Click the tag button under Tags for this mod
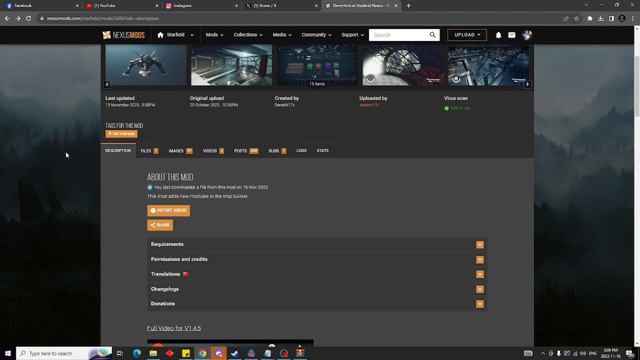The height and width of the screenshot is (360, 640). tap(121, 134)
